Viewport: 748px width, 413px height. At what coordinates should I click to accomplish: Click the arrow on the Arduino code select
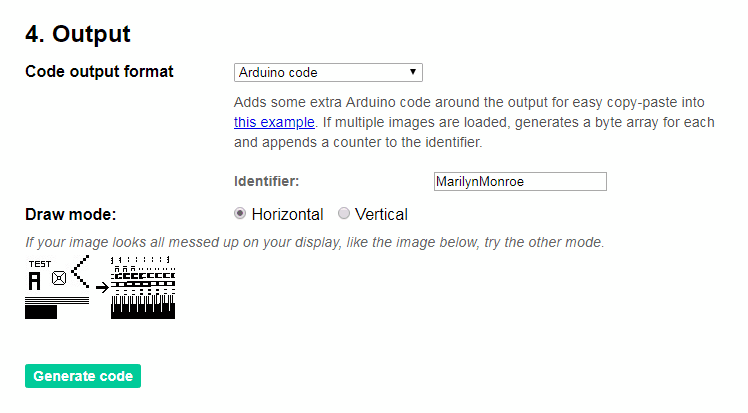pos(413,72)
